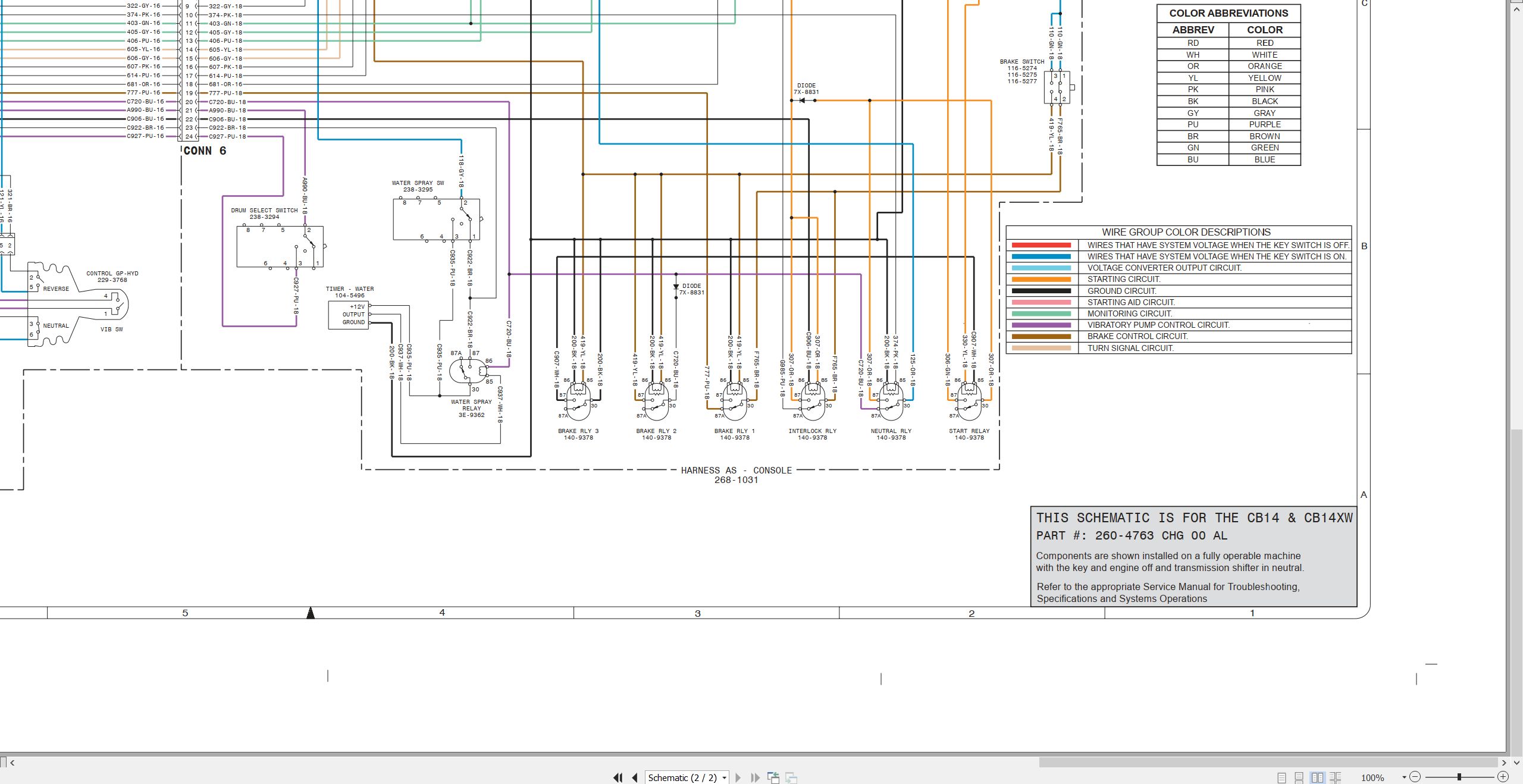Click the TURN SIGNAL CIRCUIT description text

point(1130,348)
